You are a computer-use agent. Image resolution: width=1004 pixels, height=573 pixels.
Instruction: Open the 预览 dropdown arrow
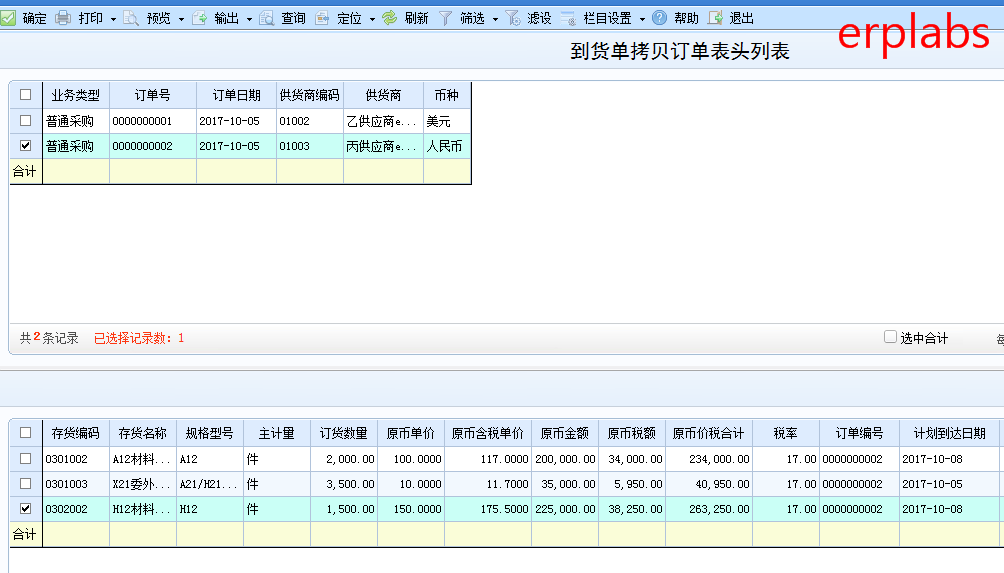point(181,19)
